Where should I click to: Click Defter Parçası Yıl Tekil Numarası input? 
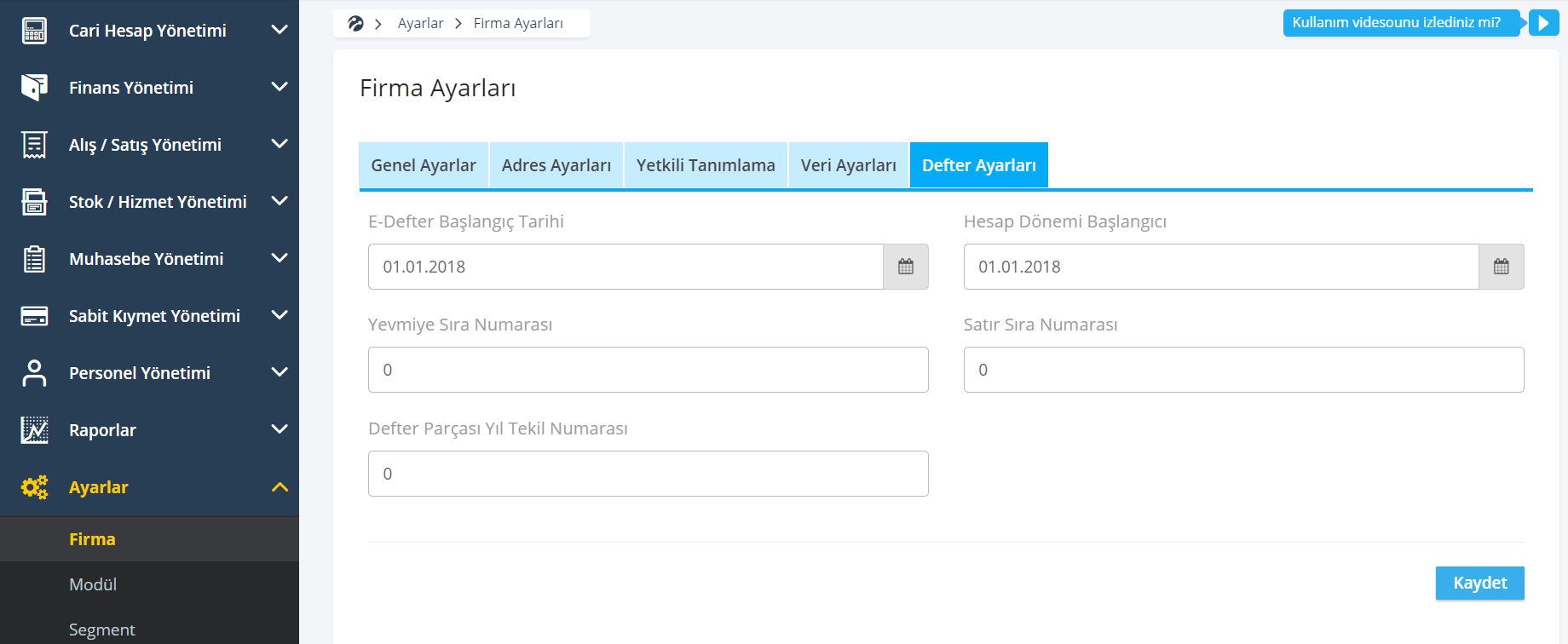(x=649, y=474)
